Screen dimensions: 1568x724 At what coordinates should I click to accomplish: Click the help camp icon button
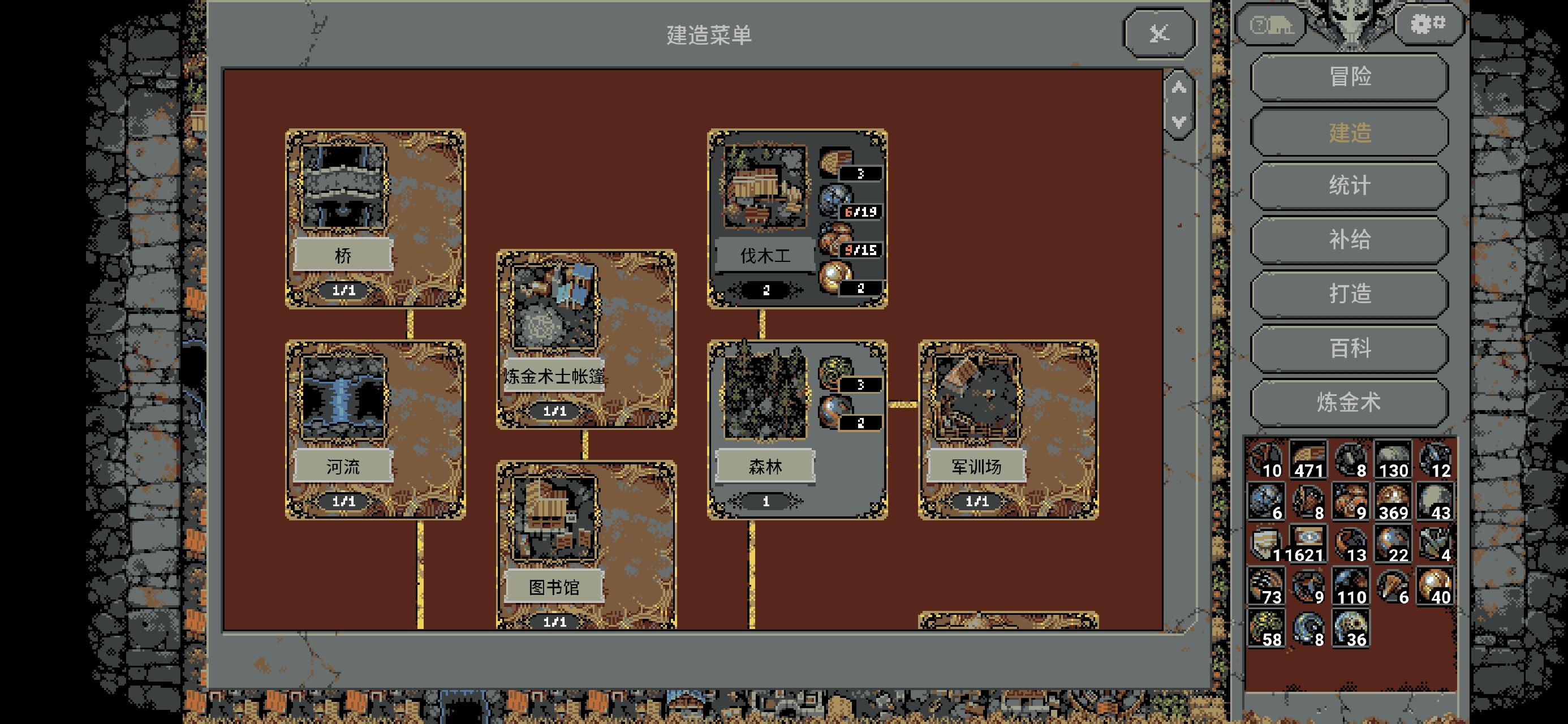pos(1270,25)
